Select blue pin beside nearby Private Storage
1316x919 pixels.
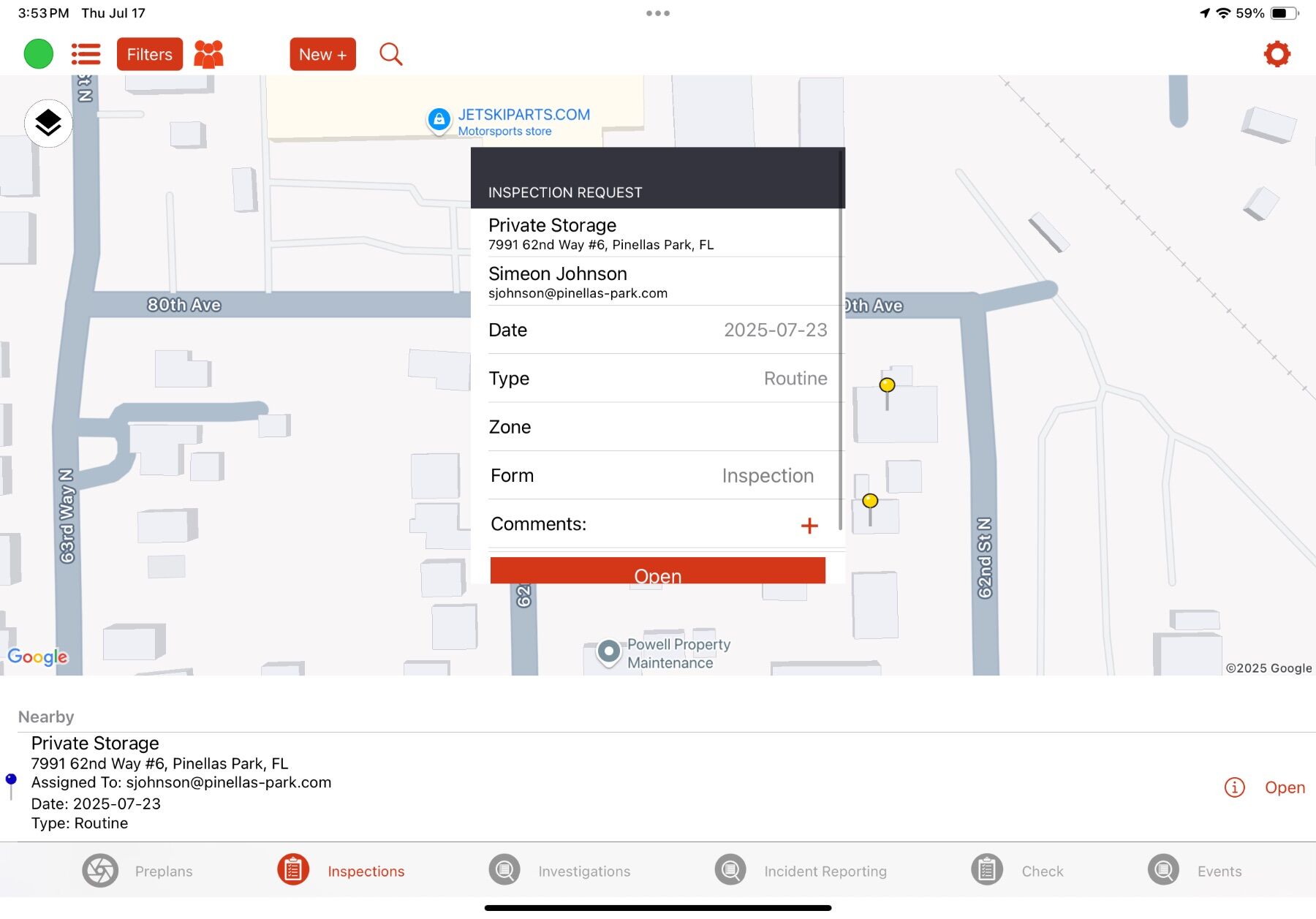pos(11,786)
